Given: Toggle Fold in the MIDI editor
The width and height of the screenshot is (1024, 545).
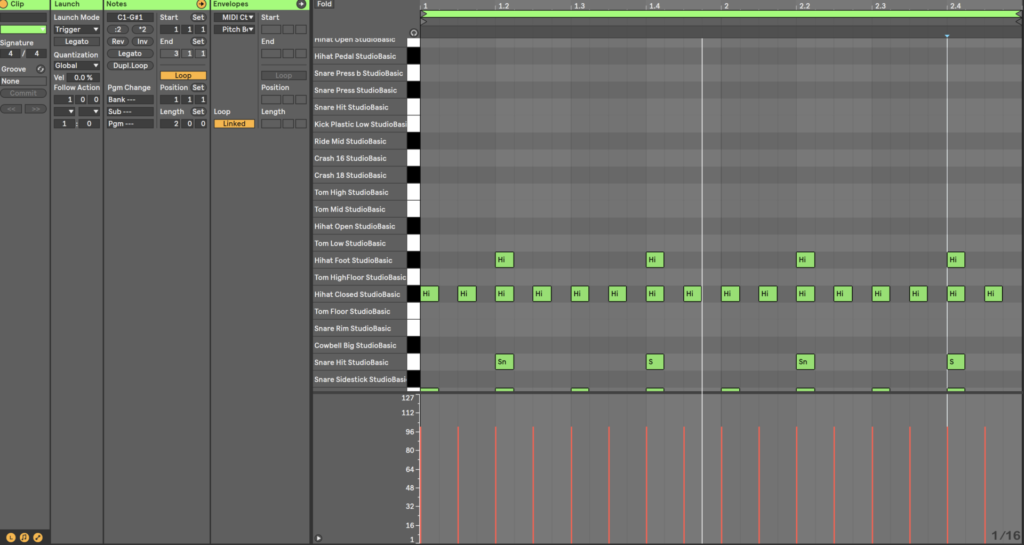Looking at the screenshot, I should pos(324,5).
